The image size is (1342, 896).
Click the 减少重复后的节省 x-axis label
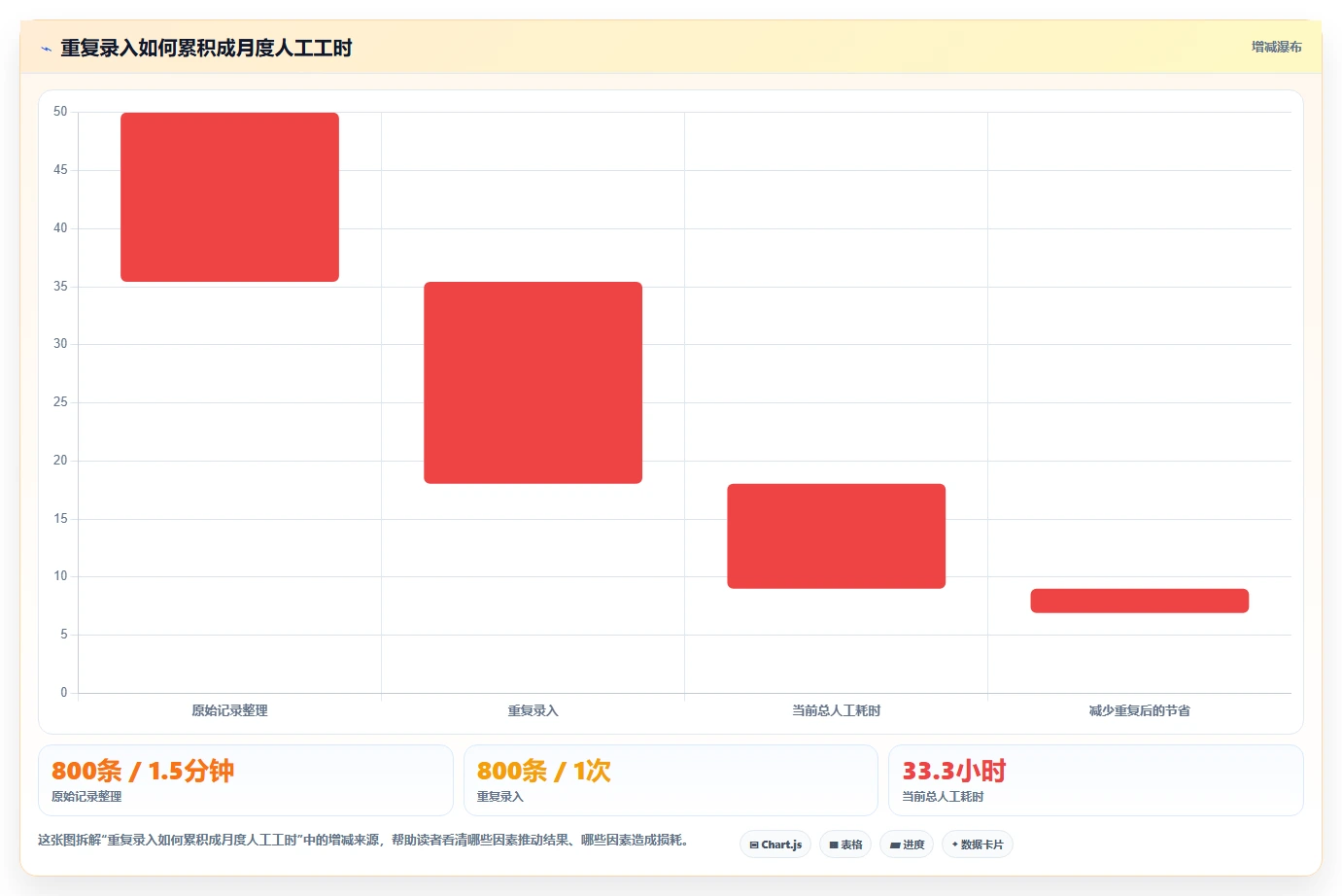[1139, 710]
